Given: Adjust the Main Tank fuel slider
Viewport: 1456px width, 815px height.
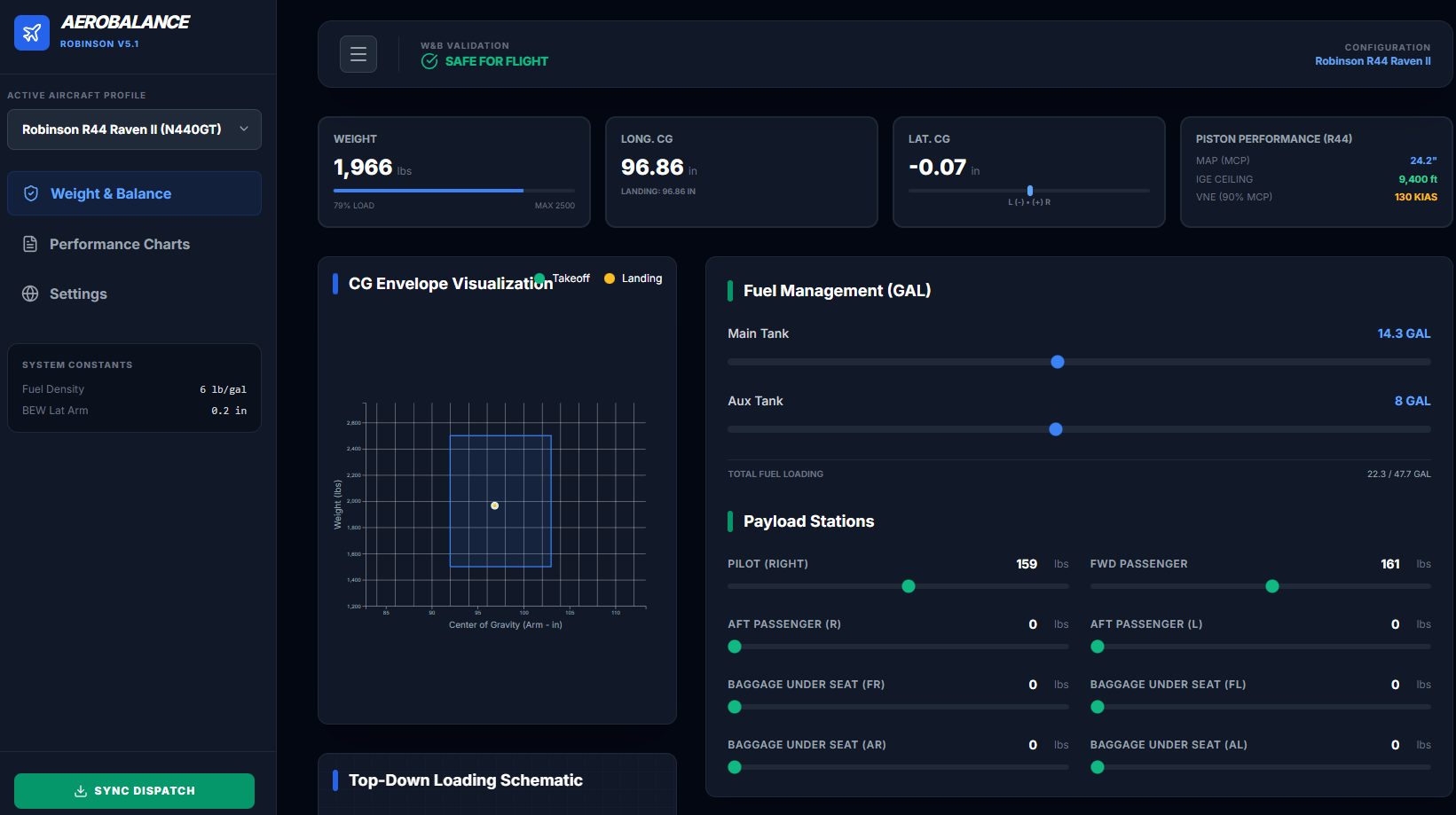Looking at the screenshot, I should [x=1057, y=362].
